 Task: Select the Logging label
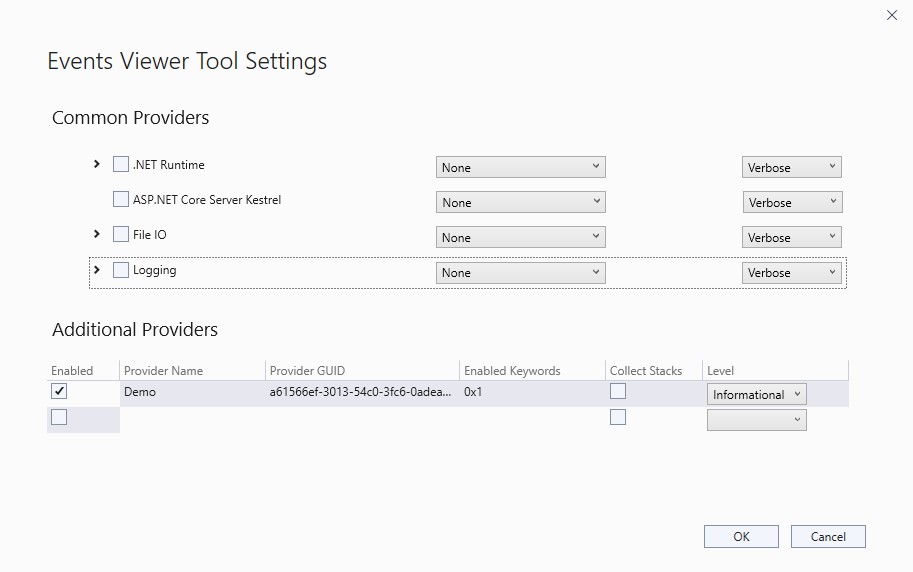(154, 270)
